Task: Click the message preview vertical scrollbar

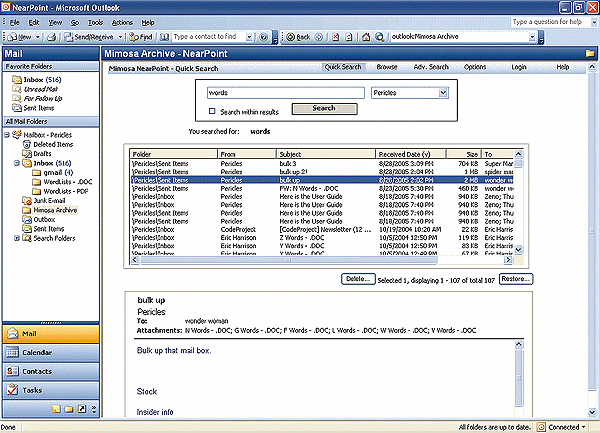Action: point(518,377)
